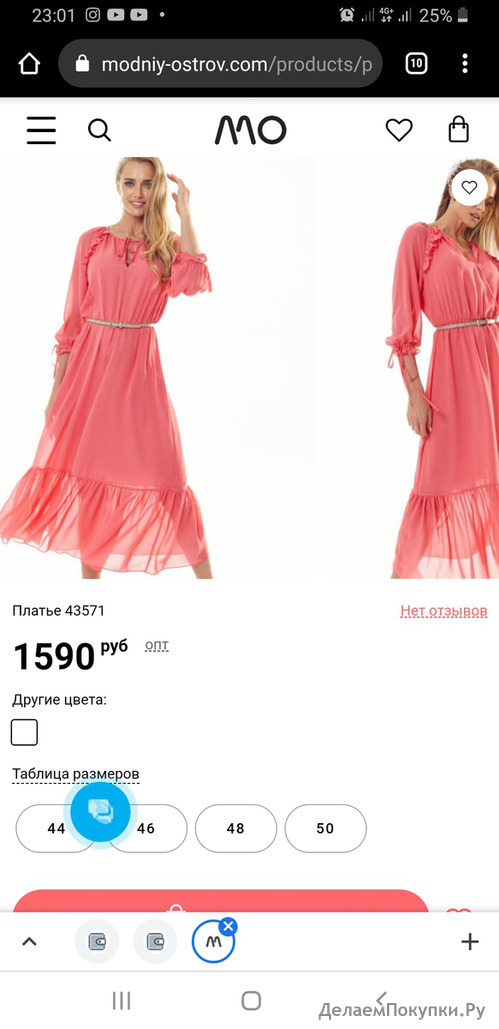
Task: Tap the search magnifier icon
Action: click(99, 131)
